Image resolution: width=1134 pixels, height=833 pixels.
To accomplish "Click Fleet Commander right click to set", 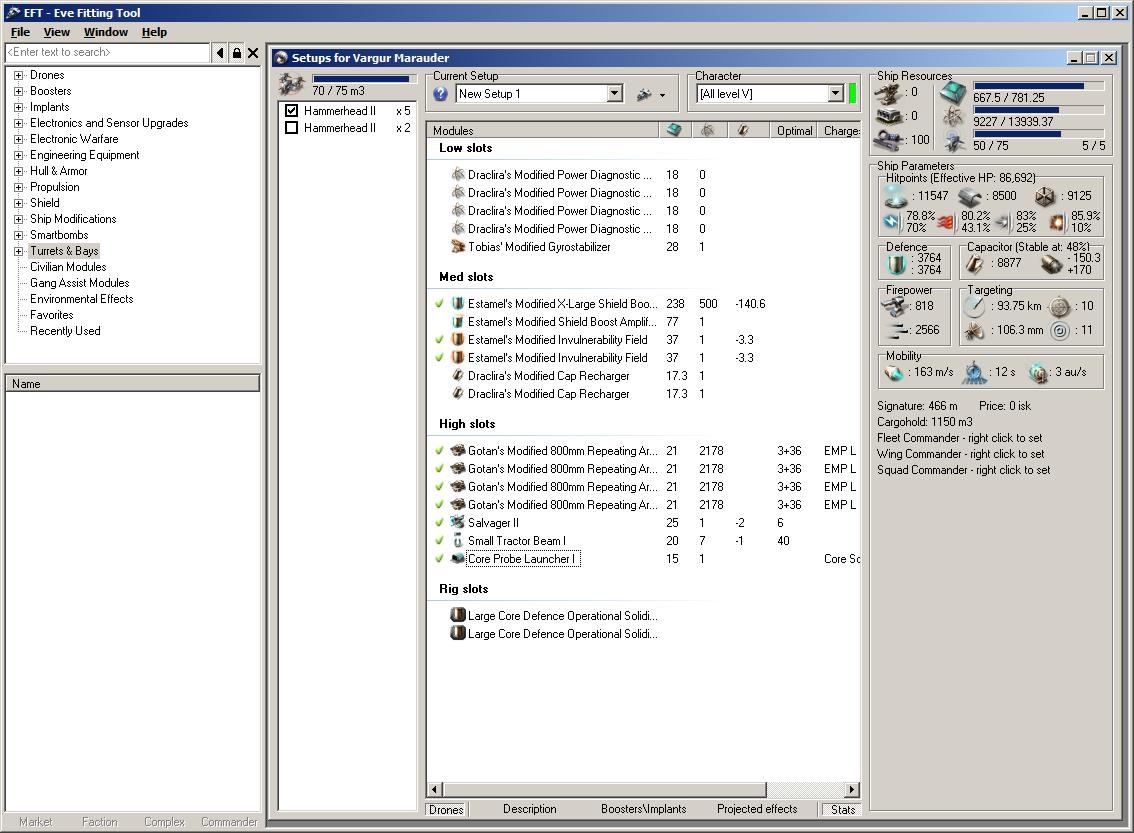I will pos(959,438).
